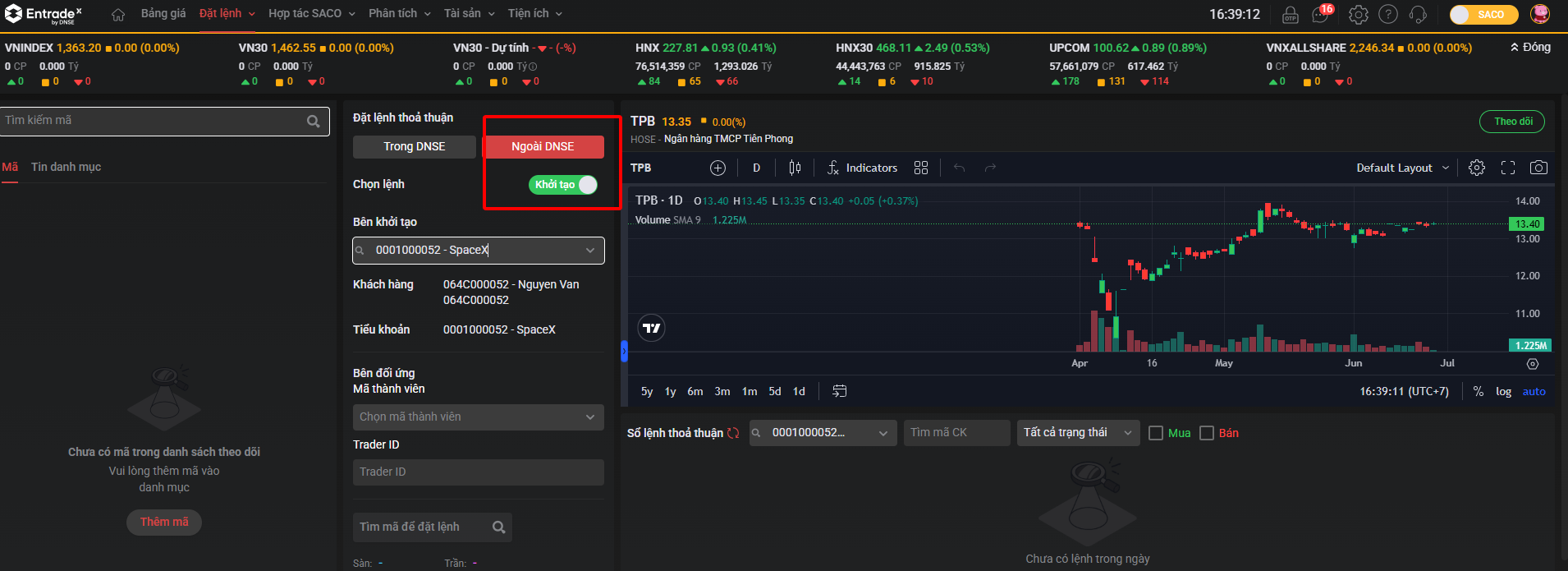Open the chart settings gear icon
The width and height of the screenshot is (1568, 571).
coord(1476,168)
